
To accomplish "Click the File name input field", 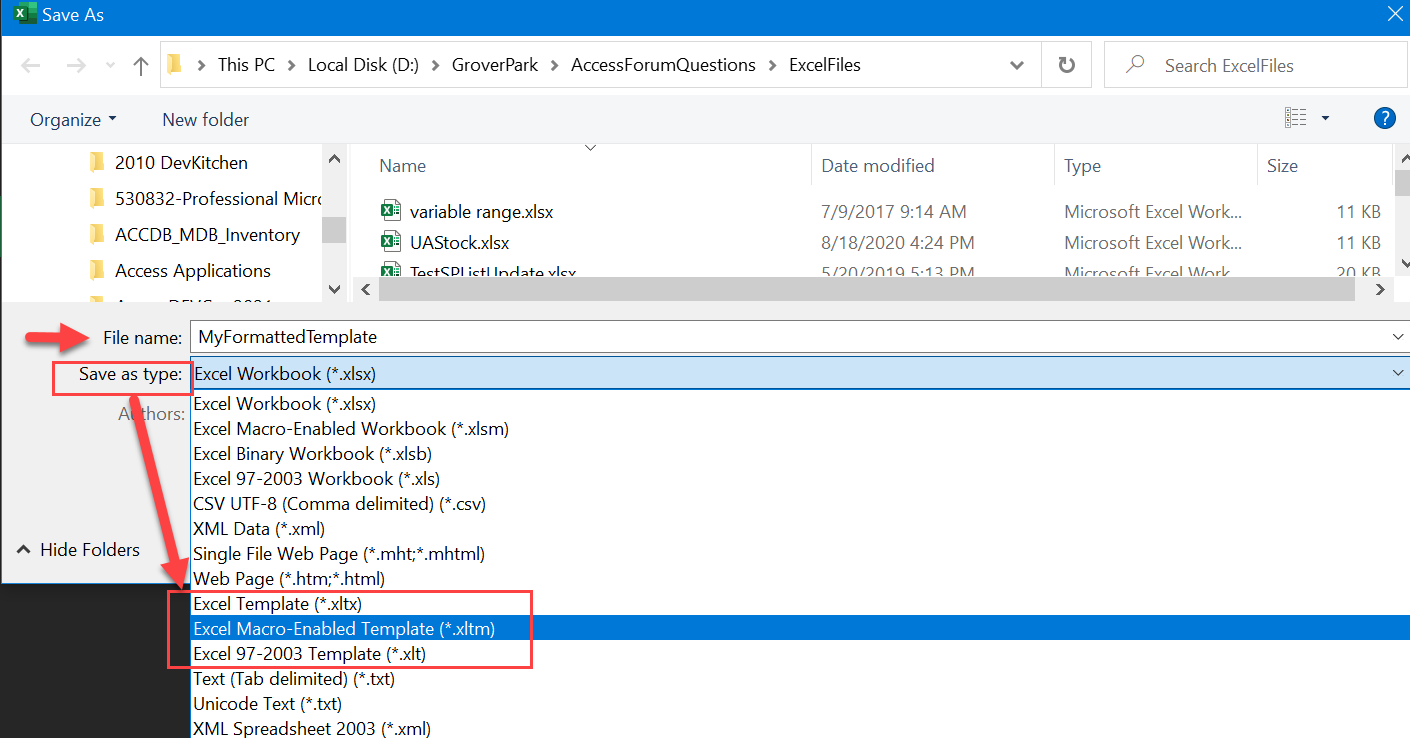I will tap(790, 337).
